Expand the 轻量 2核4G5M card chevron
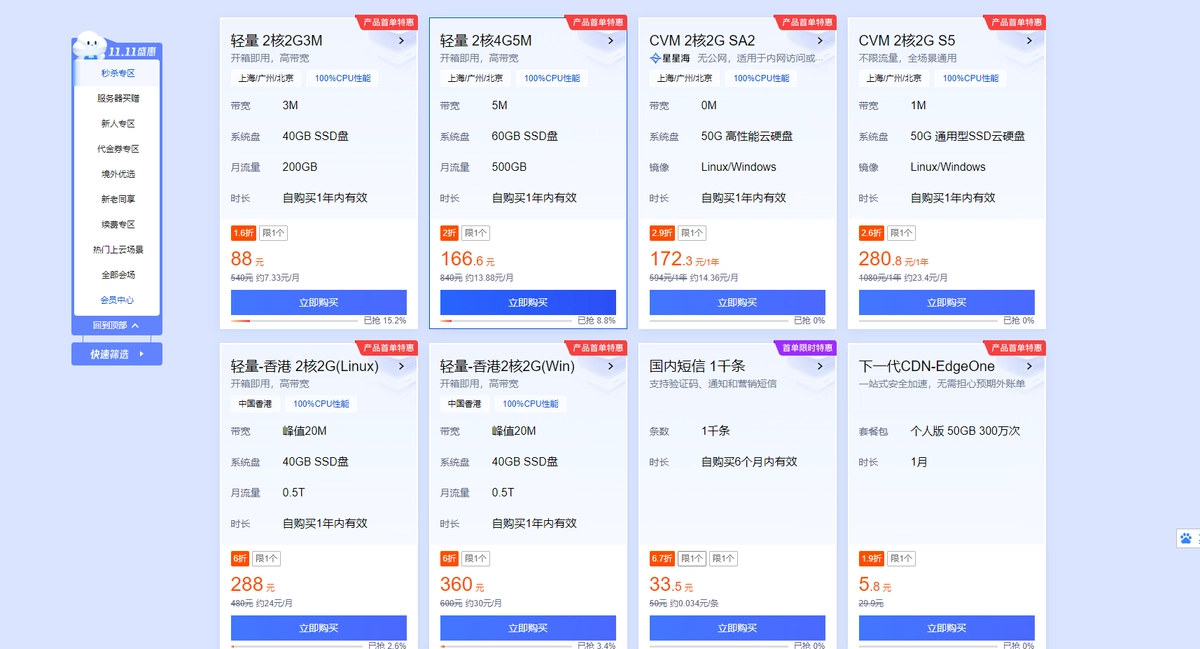Viewport: 1200px width, 649px height. pos(610,41)
